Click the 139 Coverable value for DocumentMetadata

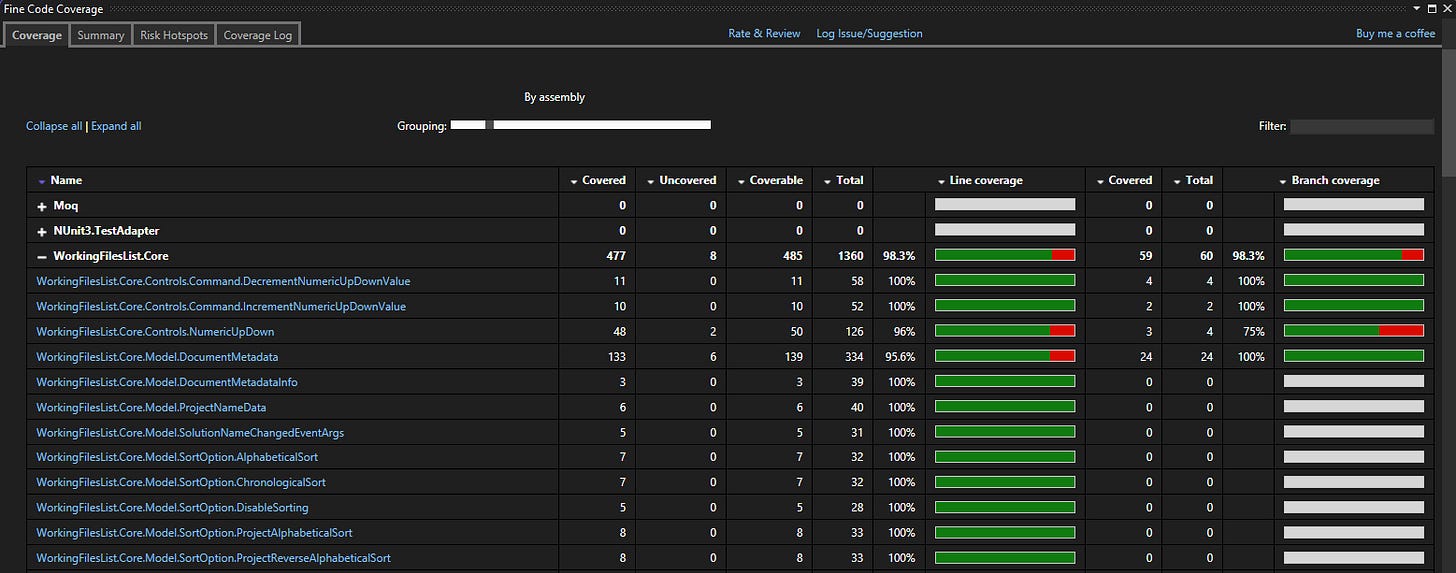pyautogui.click(x=793, y=356)
